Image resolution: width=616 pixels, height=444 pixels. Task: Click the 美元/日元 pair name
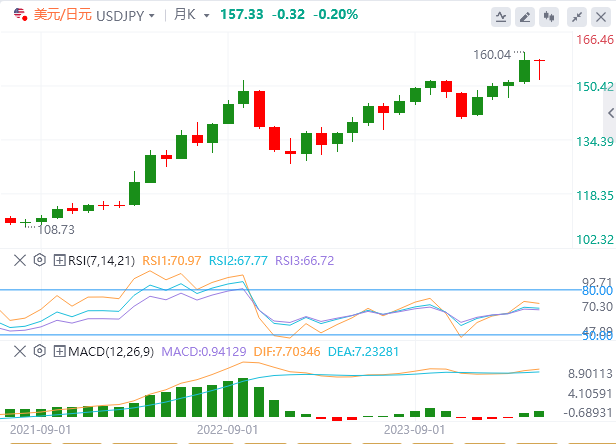(x=62, y=15)
